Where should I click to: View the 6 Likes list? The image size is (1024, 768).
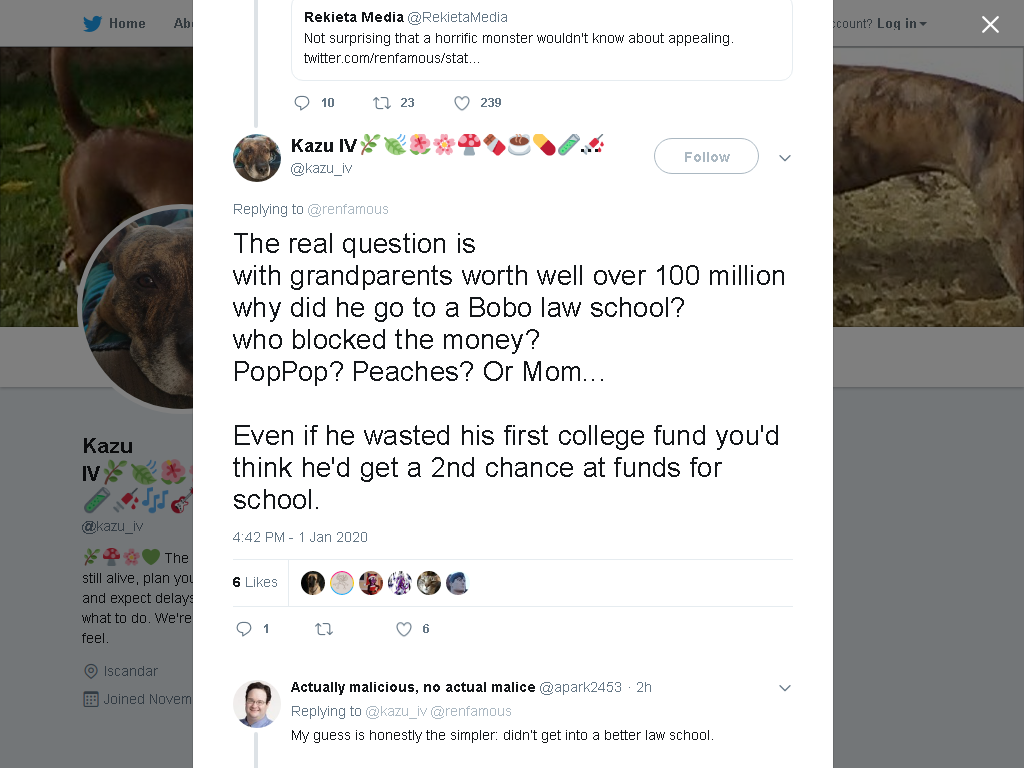(255, 582)
